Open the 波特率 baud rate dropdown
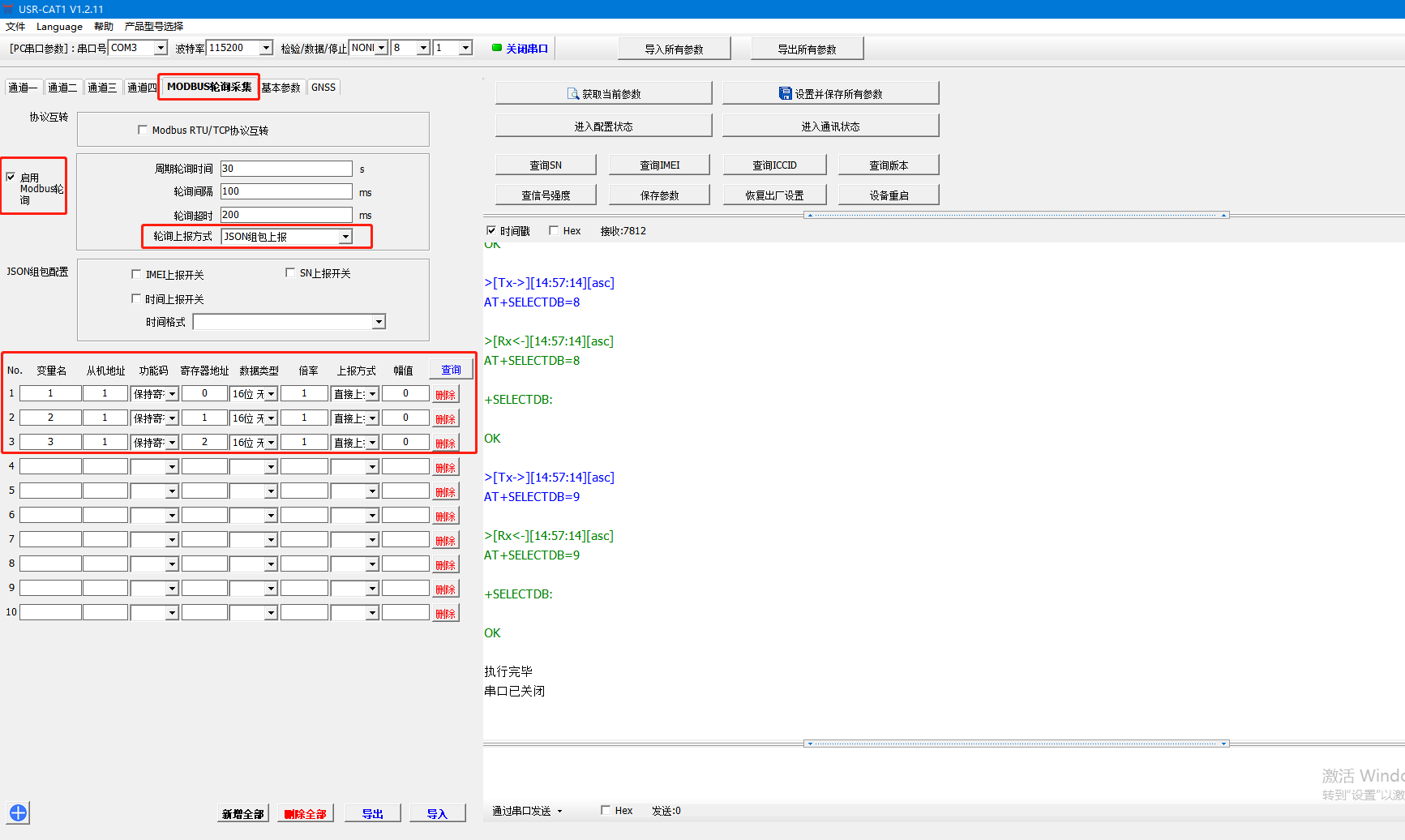Image resolution: width=1405 pixels, height=840 pixels. click(266, 48)
